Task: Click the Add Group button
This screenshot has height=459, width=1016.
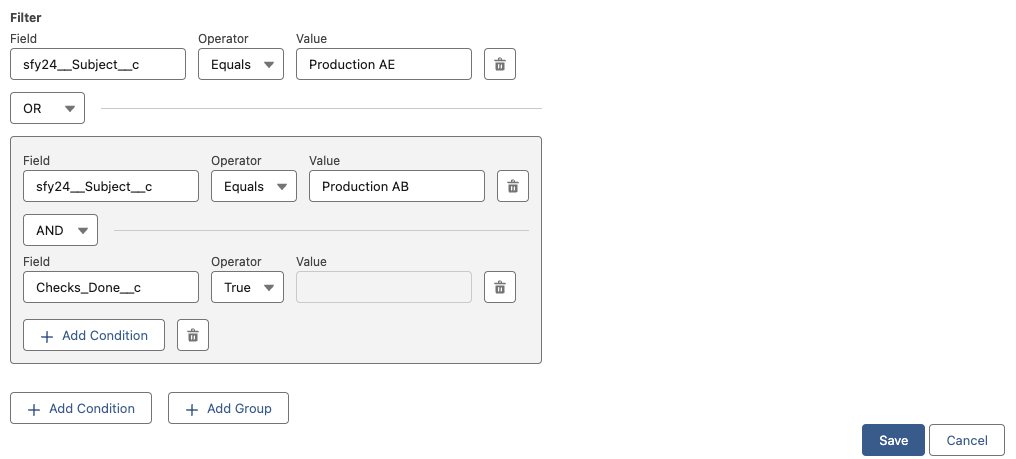Action: point(228,408)
